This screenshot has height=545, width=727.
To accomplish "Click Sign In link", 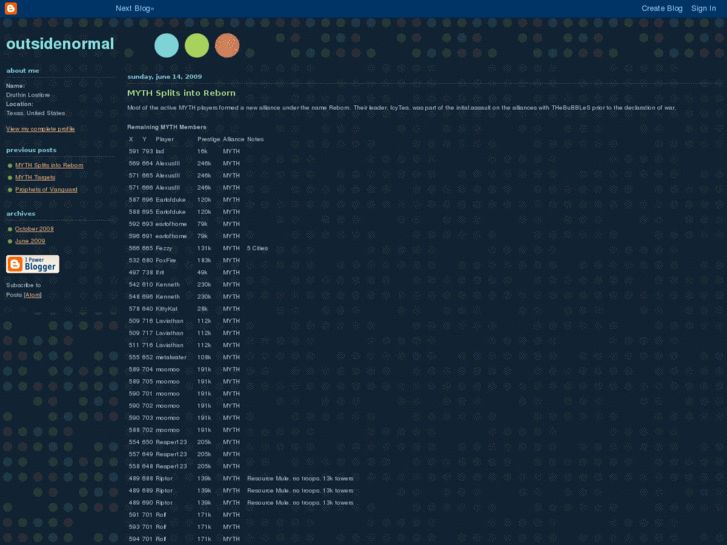I will tap(703, 8).
